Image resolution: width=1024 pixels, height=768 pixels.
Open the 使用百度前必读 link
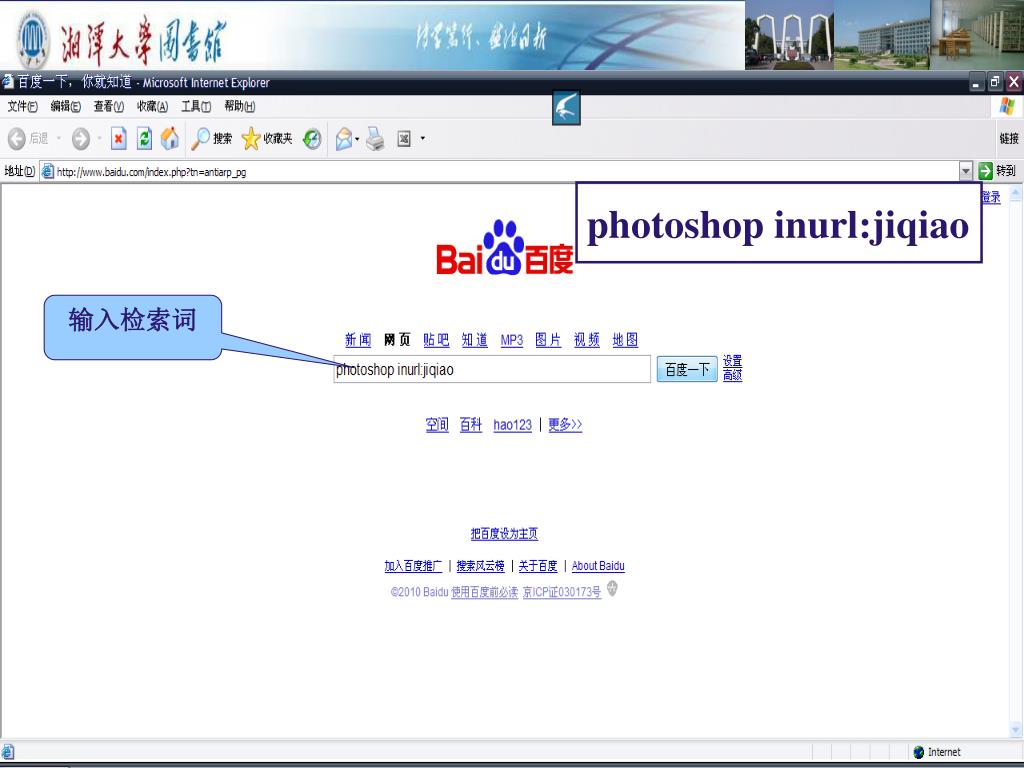[485, 592]
